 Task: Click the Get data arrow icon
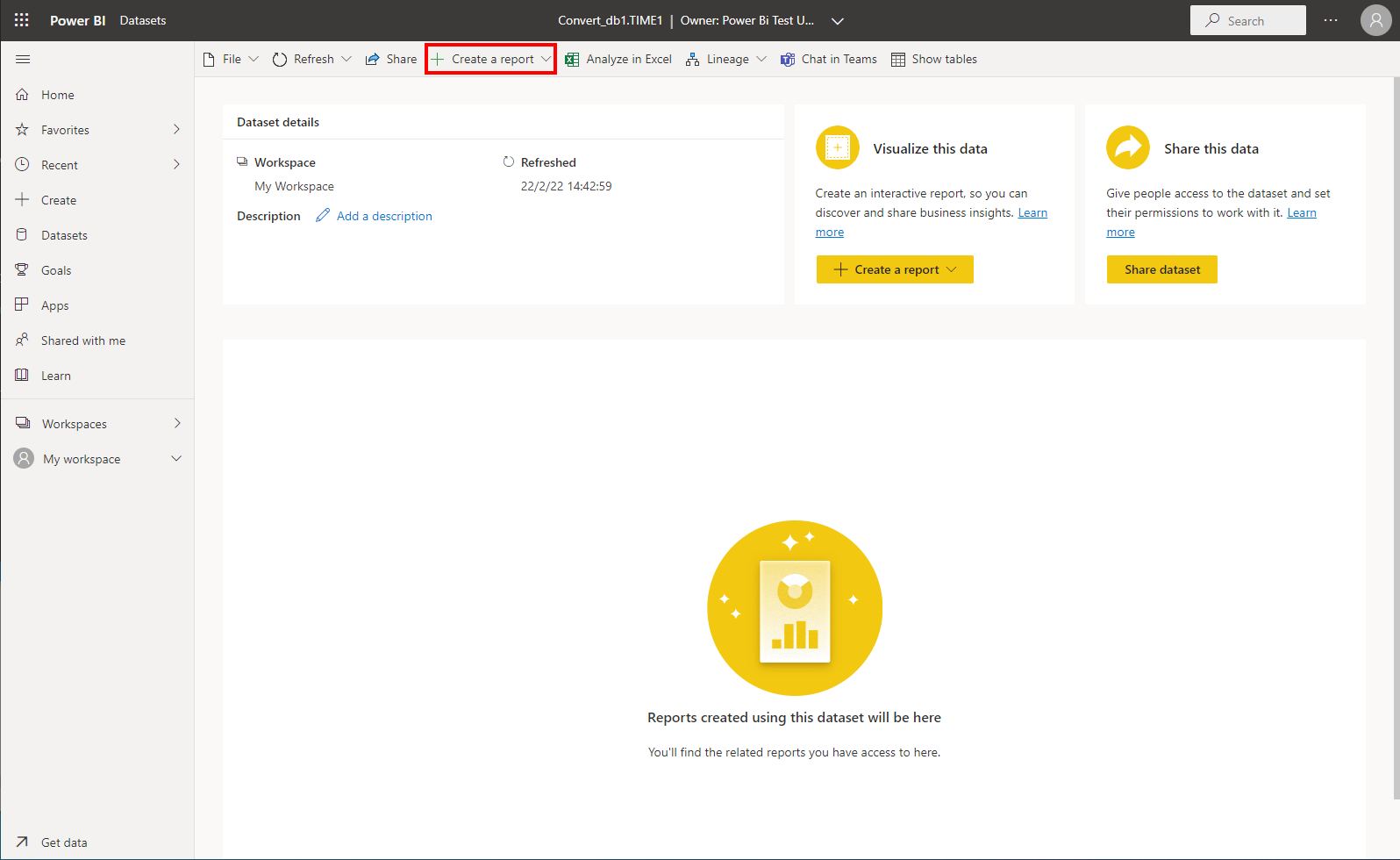(22, 842)
